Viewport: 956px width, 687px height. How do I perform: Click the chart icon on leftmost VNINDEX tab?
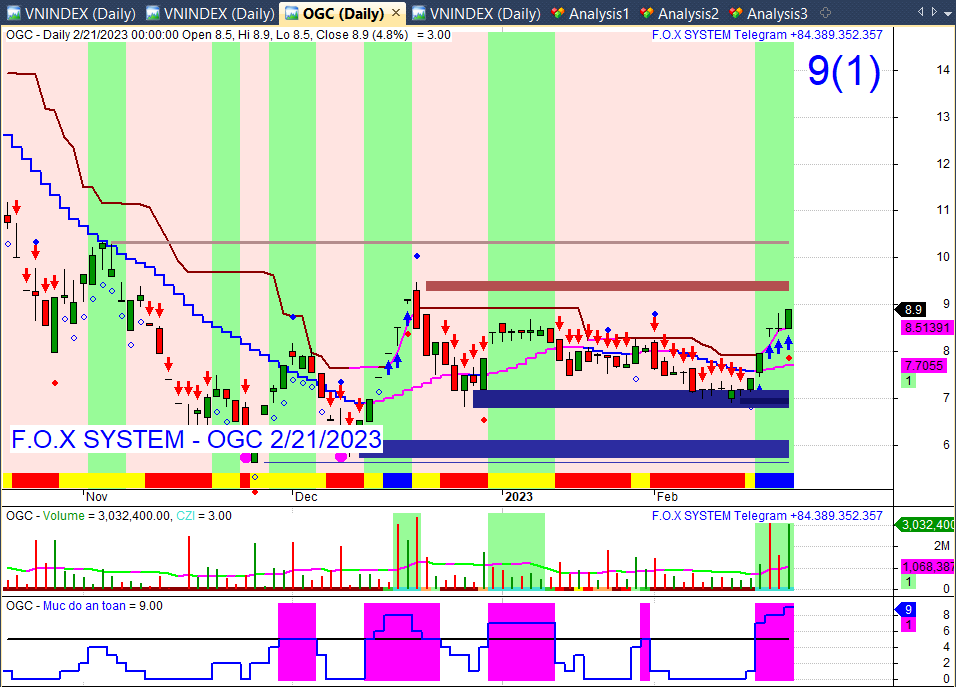(14, 13)
